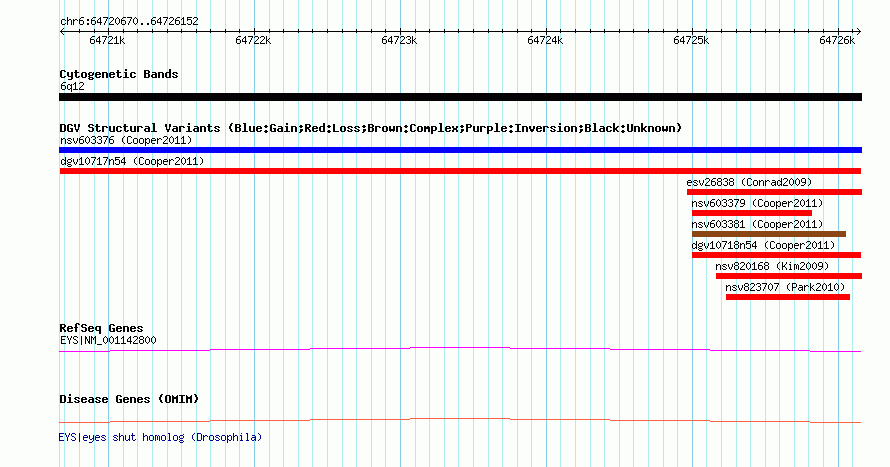890x467 pixels.
Task: Select the dgv10718n54 (Cooper2011) red bar
Action: [x=776, y=255]
